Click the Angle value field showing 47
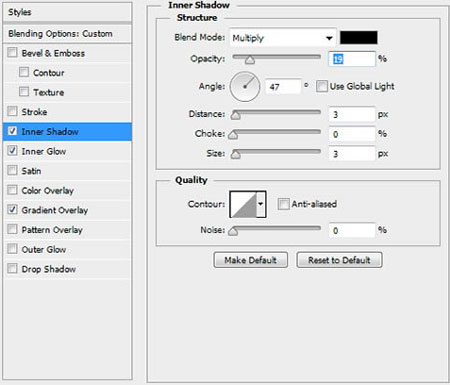The image size is (450, 385). [283, 87]
